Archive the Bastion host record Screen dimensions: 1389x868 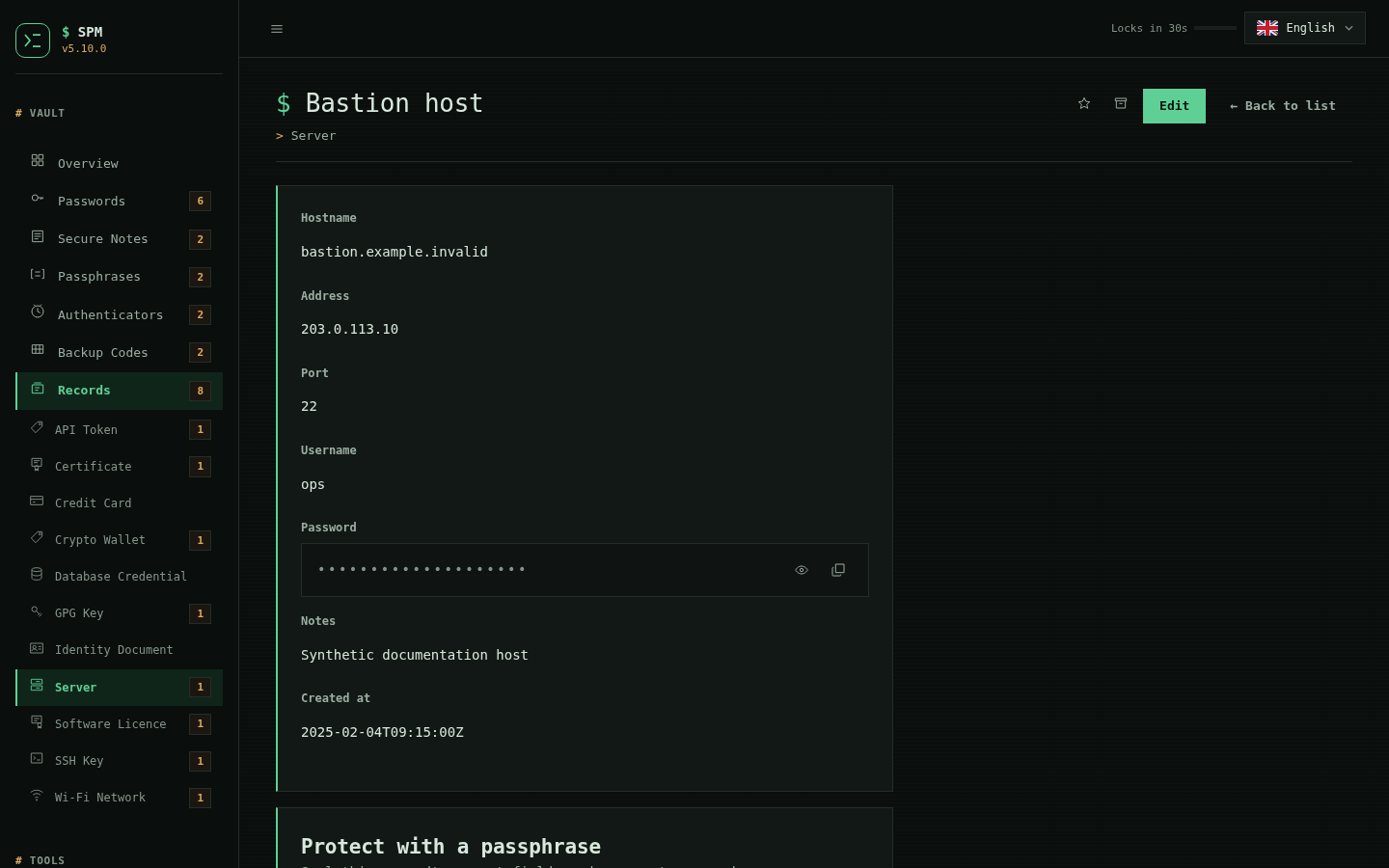click(1121, 103)
